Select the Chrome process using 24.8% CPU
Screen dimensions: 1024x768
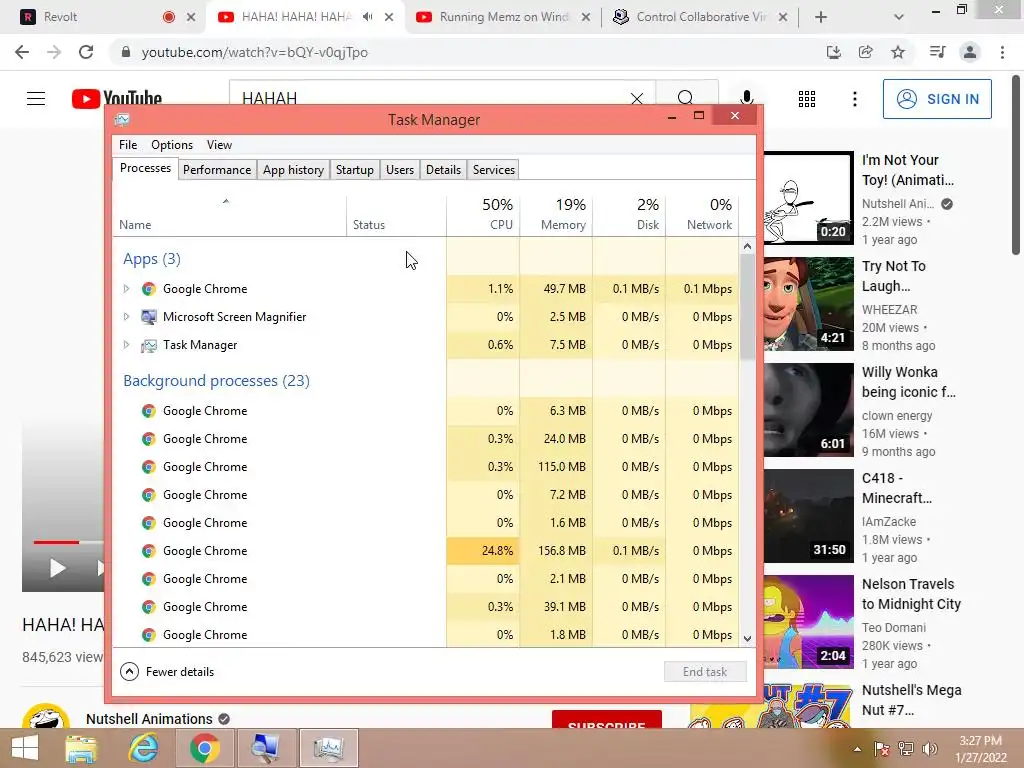[426, 551]
